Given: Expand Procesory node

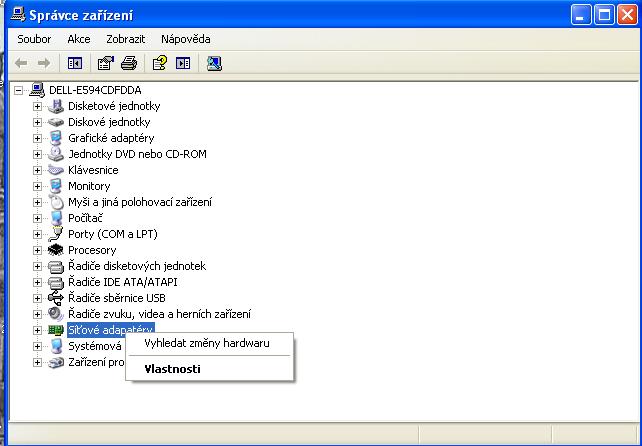Looking at the screenshot, I should pyautogui.click(x=37, y=250).
